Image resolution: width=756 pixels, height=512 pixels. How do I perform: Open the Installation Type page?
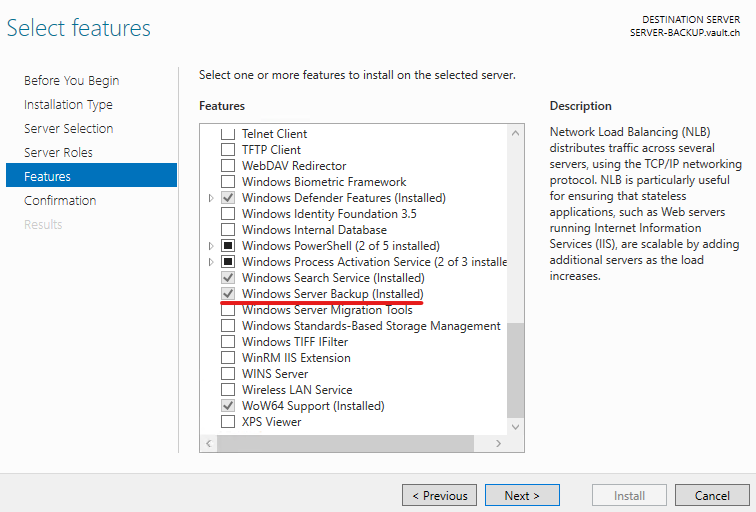[68, 104]
